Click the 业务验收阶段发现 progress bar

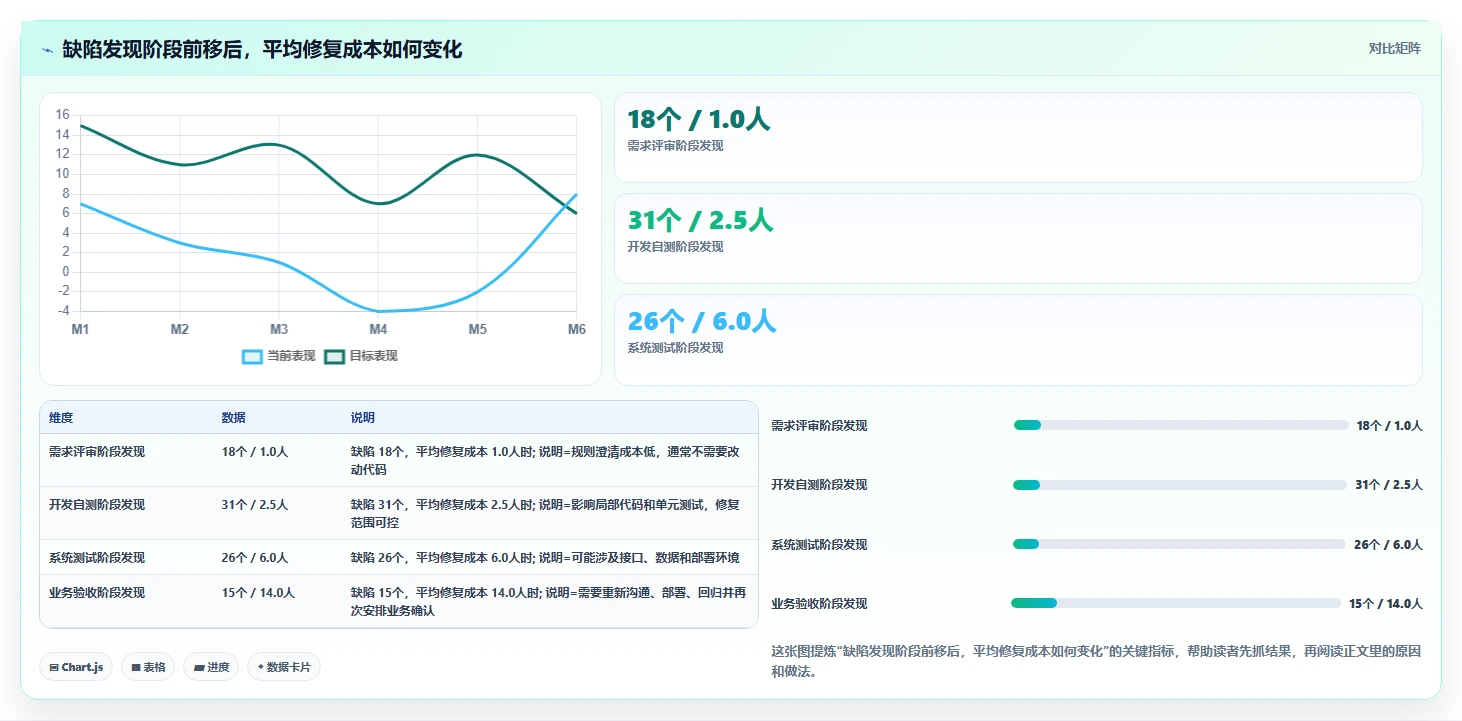1176,603
